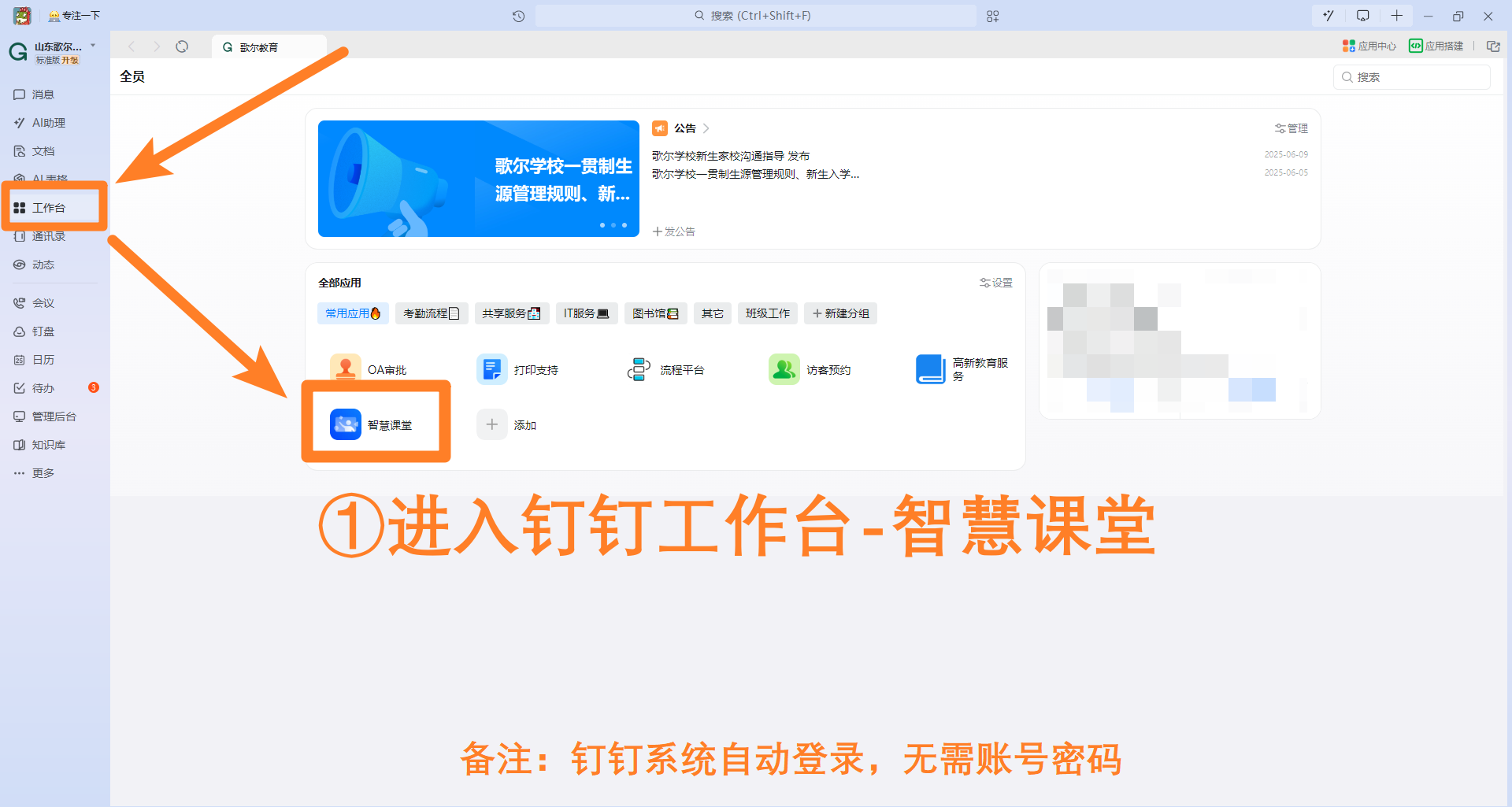Open 会议 from the sidebar
The height and width of the screenshot is (807, 1512).
coord(44,303)
